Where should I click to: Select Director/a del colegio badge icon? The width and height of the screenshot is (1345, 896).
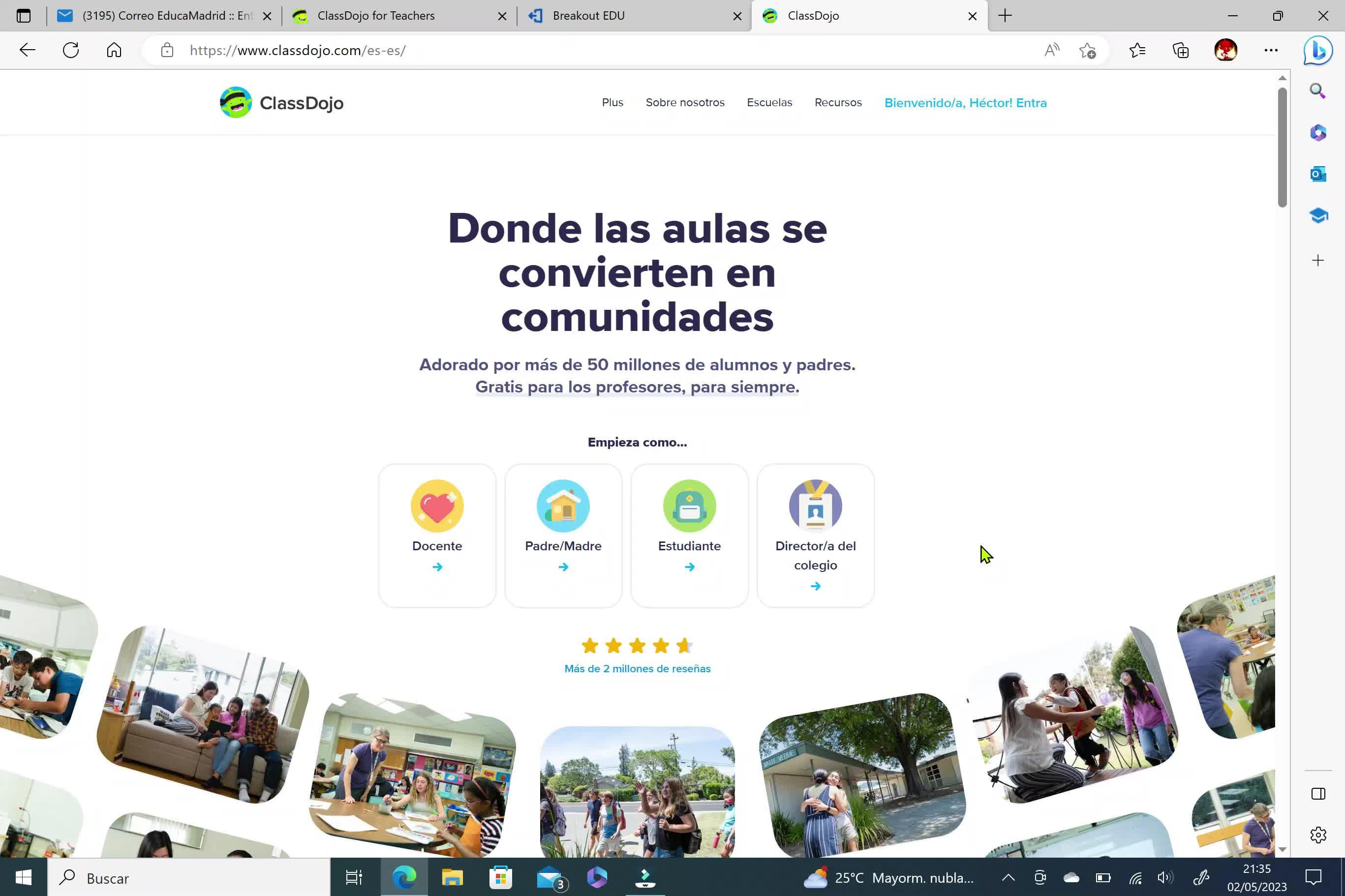(815, 506)
